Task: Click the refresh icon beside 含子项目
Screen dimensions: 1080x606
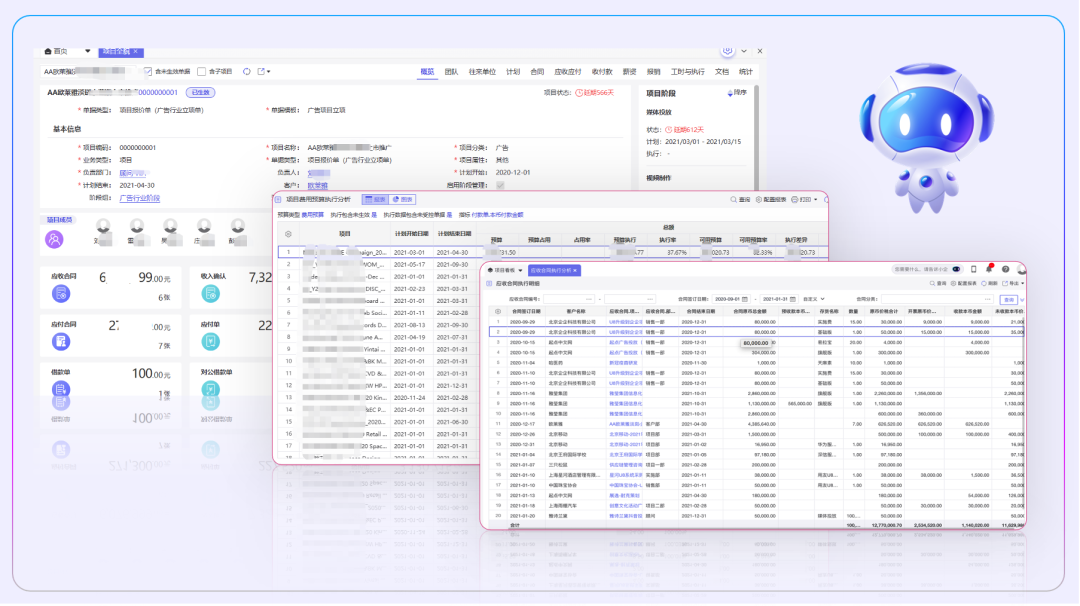Action: tap(246, 72)
